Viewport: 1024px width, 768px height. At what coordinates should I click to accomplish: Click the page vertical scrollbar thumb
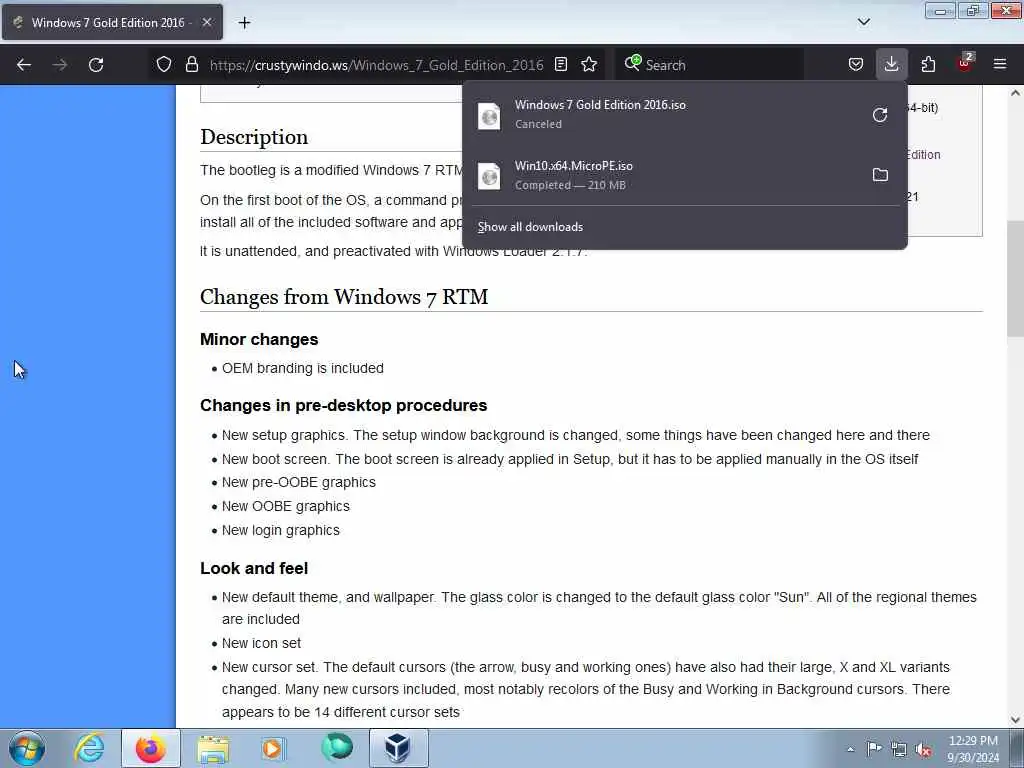[1015, 279]
